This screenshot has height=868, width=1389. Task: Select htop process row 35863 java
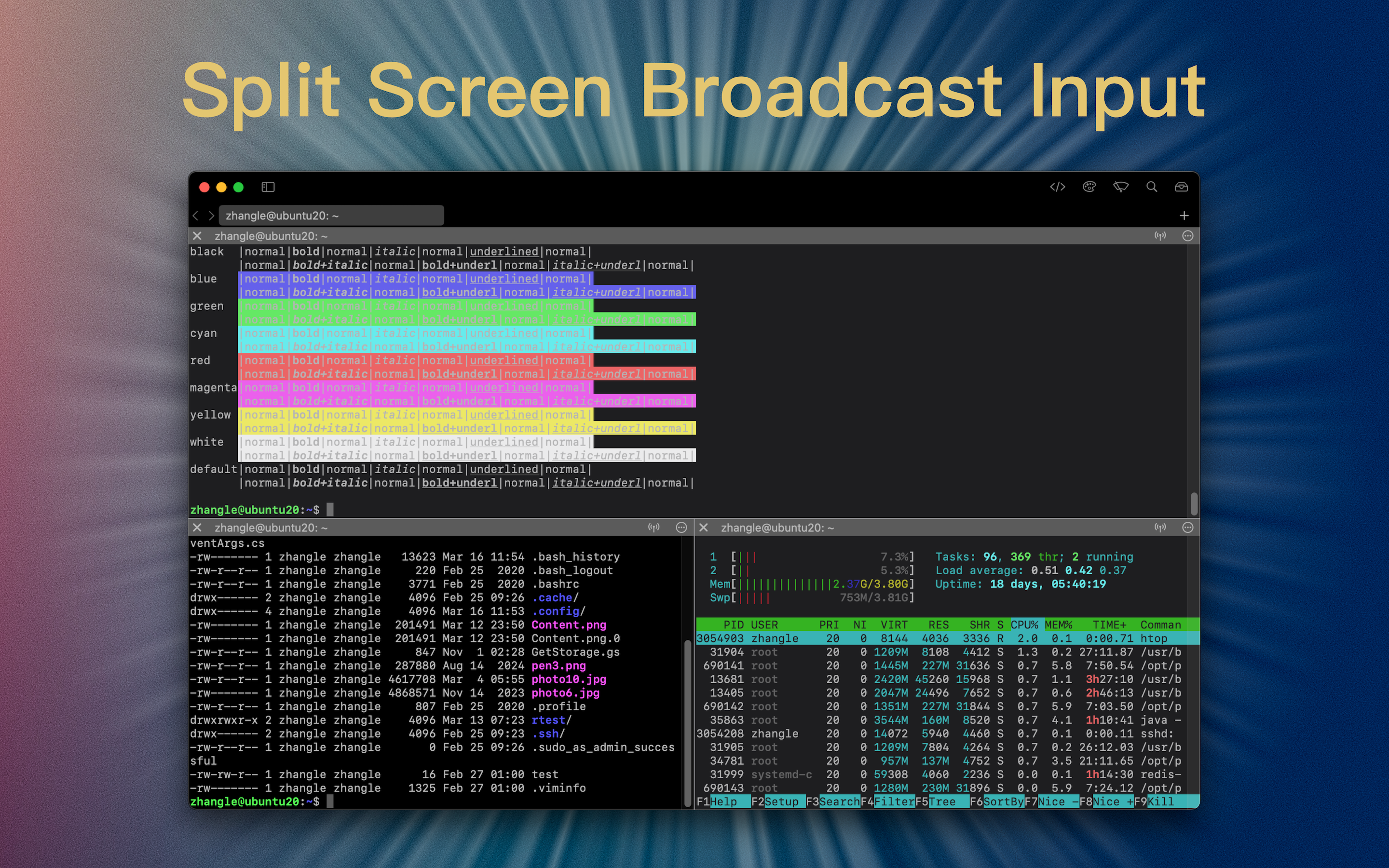tap(948, 720)
